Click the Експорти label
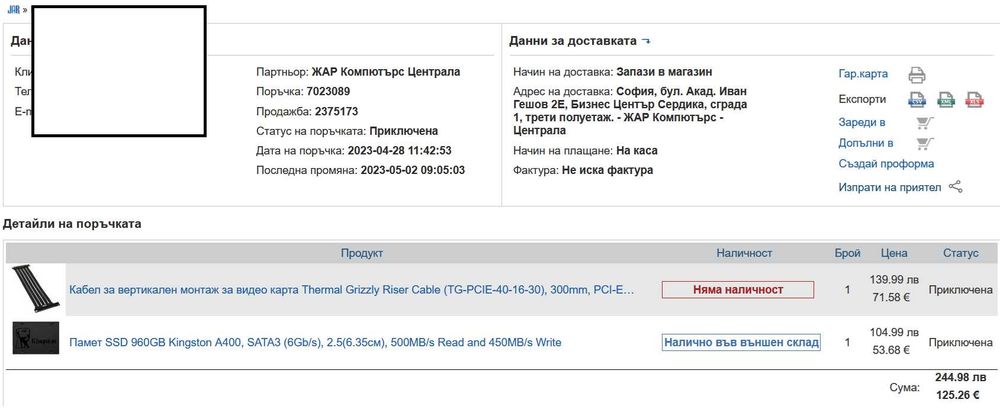Screen dimensions: 1000x416 (x=862, y=100)
